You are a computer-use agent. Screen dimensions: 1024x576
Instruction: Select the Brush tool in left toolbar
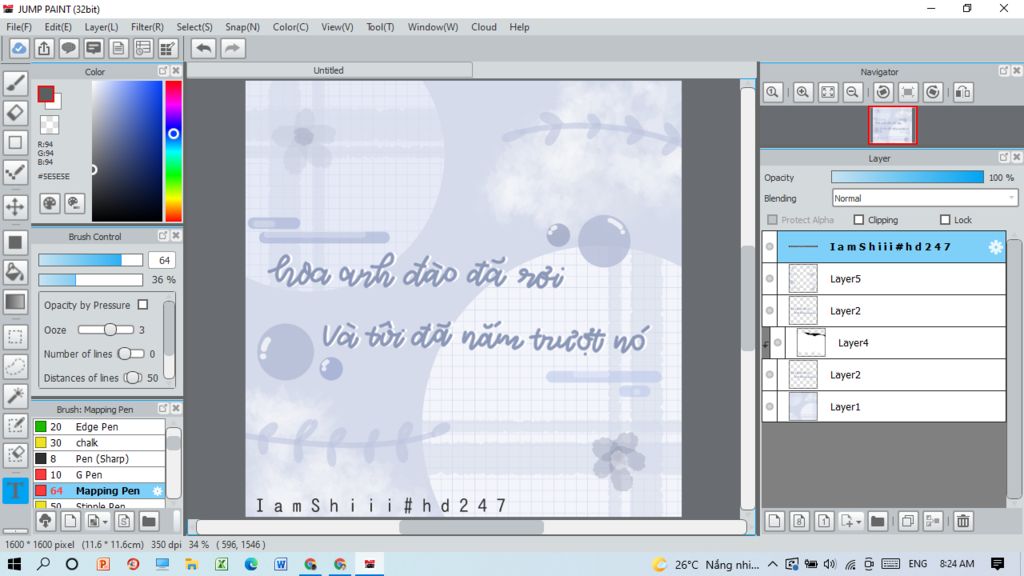15,83
